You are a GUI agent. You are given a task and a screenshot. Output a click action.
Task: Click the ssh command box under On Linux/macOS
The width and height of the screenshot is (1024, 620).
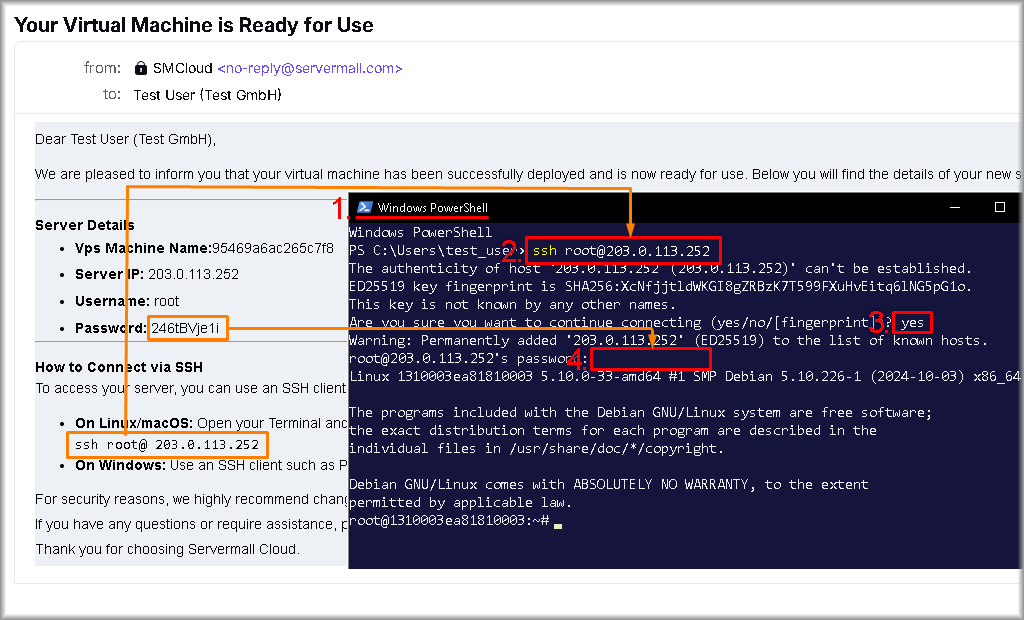coord(167,444)
